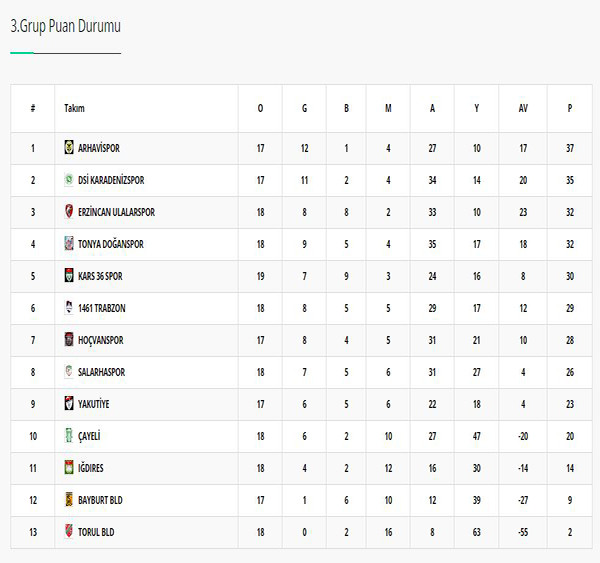Screen dimensions: 600x563
Task: Click the 1461 Trabzon team crest
Action: coord(69,308)
